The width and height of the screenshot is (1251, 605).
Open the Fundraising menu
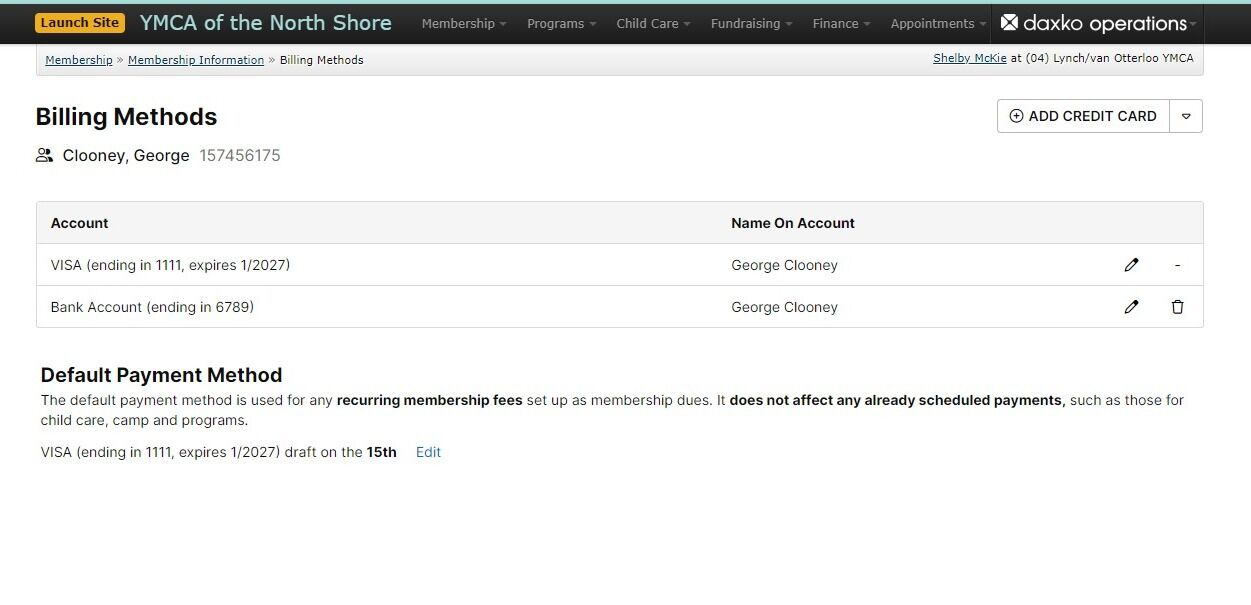pyautogui.click(x=751, y=23)
